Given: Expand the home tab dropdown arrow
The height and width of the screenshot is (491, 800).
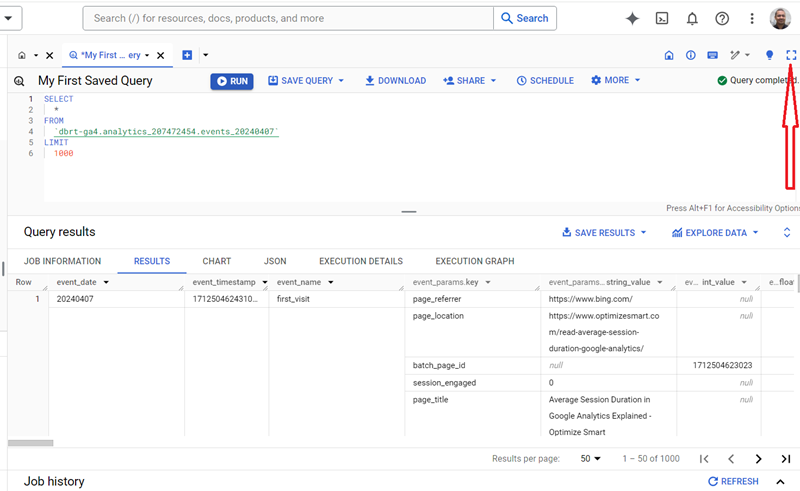Looking at the screenshot, I should (36, 55).
